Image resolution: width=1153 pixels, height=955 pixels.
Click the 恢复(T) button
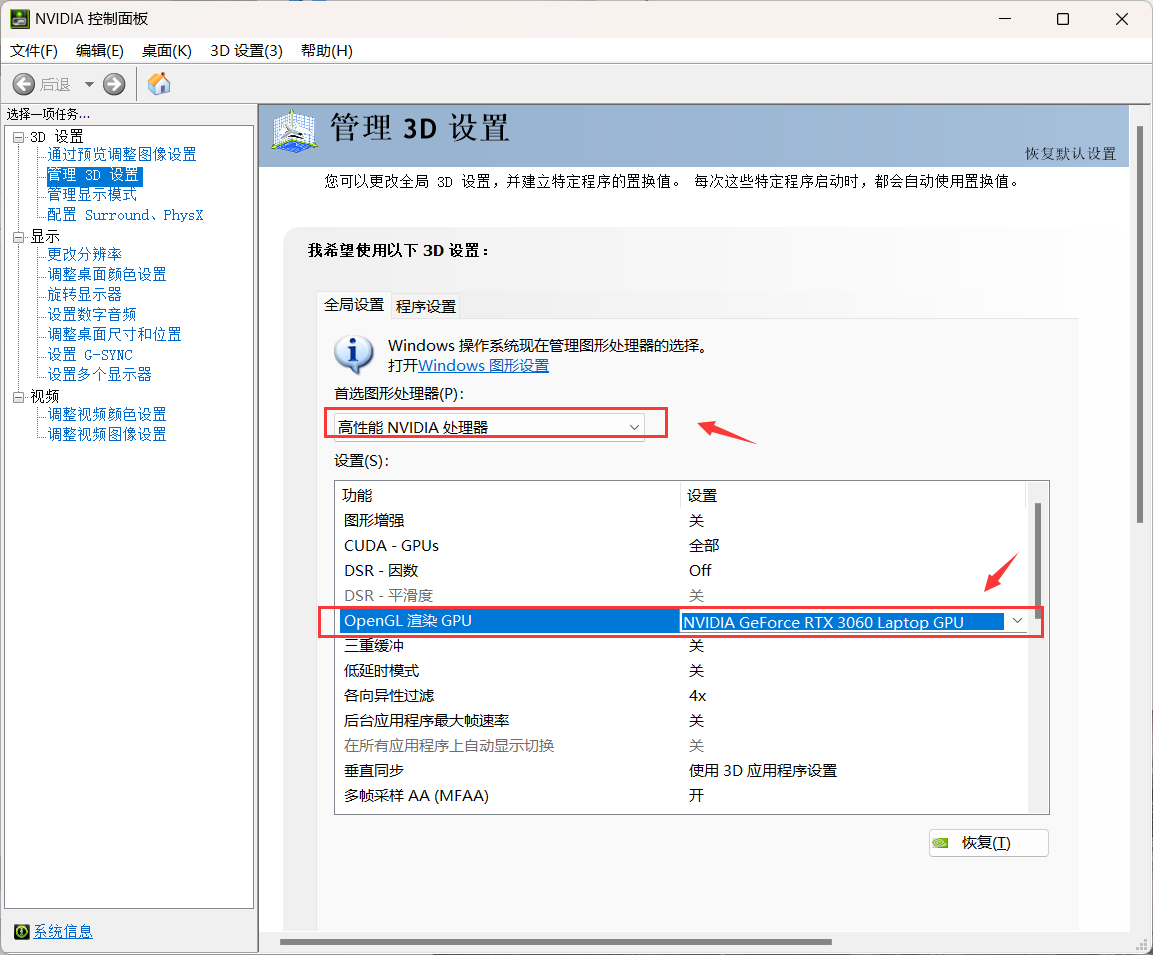coord(988,843)
